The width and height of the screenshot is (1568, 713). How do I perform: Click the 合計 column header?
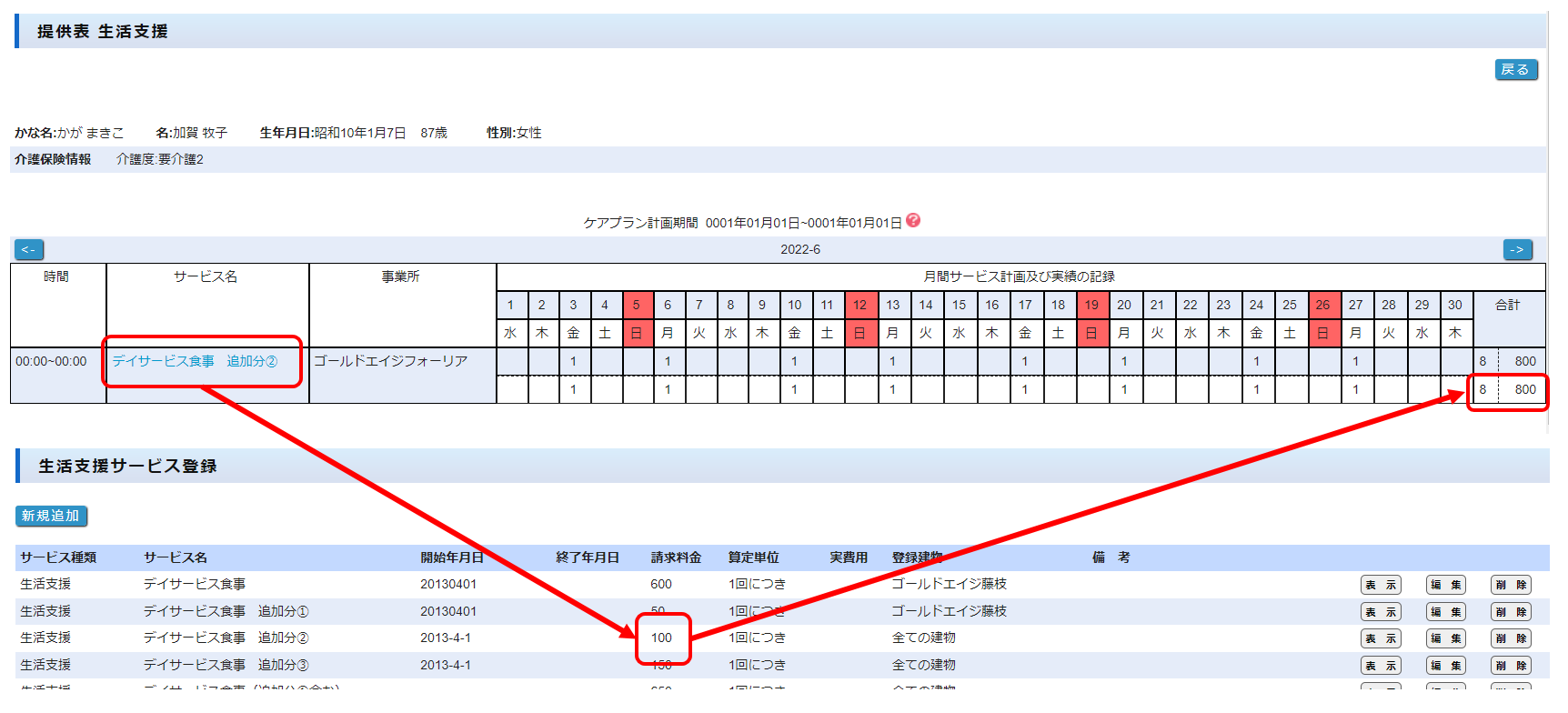click(x=1507, y=305)
